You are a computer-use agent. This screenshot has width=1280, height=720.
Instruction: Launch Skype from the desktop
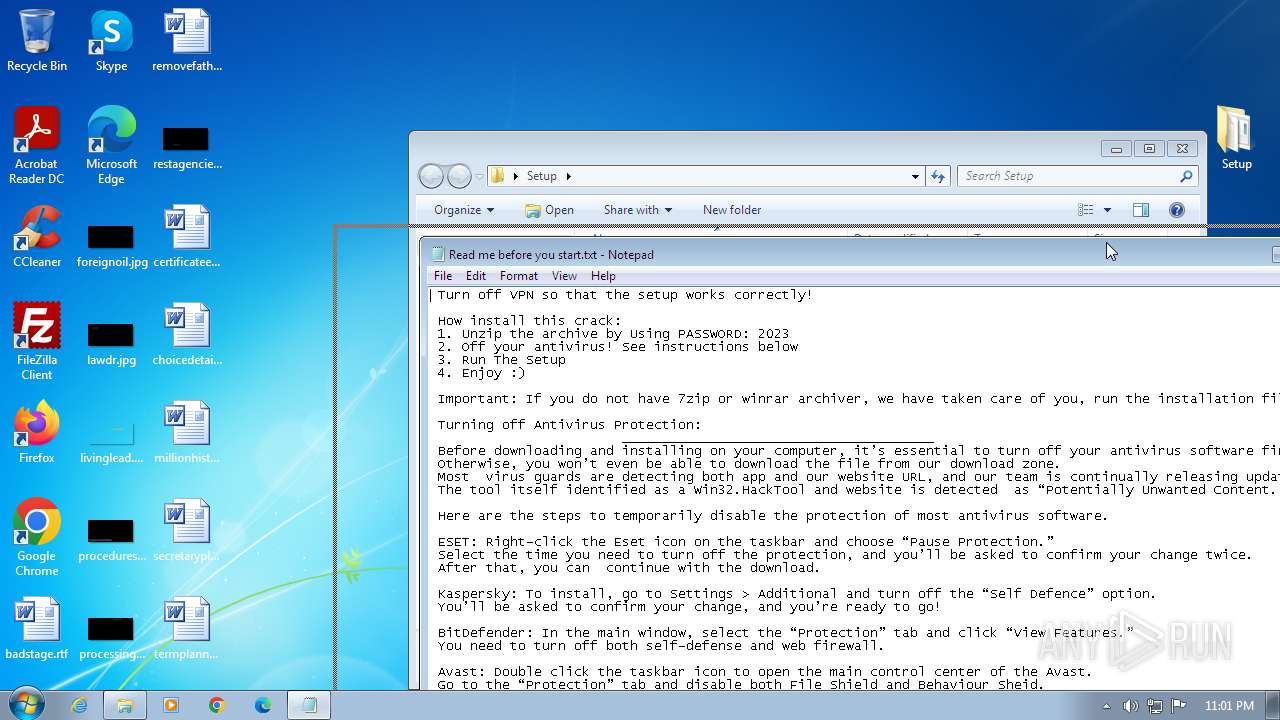(x=111, y=40)
